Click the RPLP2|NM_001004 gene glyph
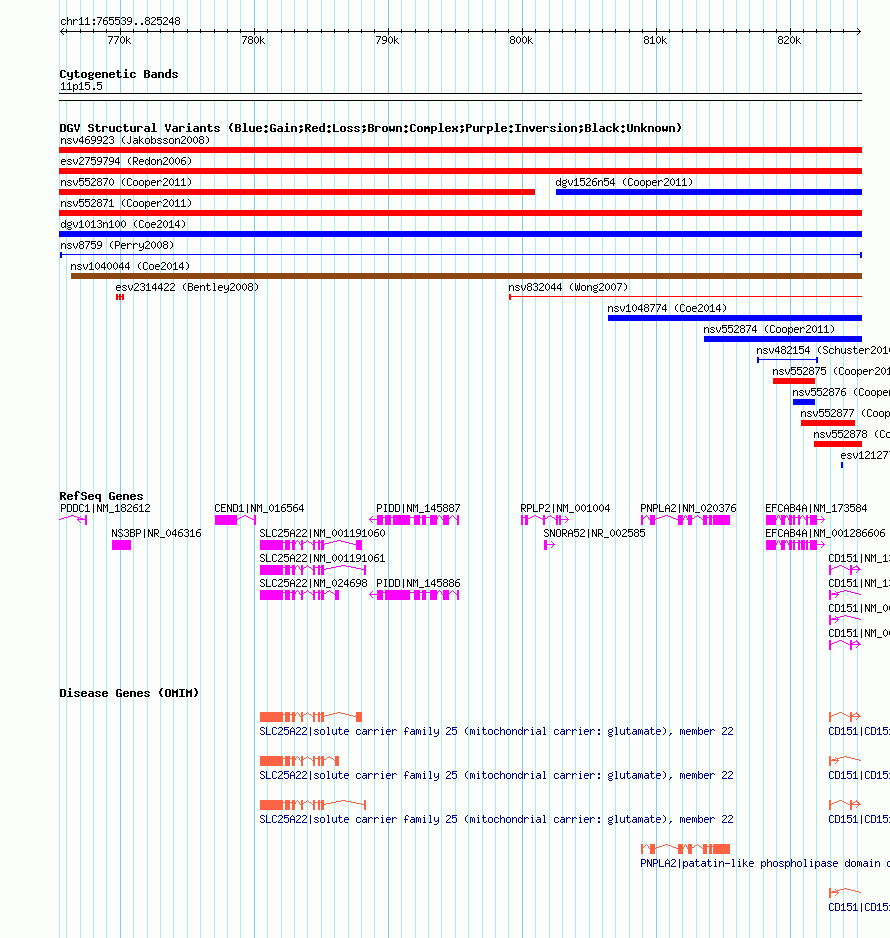890x938 pixels. 544,520
